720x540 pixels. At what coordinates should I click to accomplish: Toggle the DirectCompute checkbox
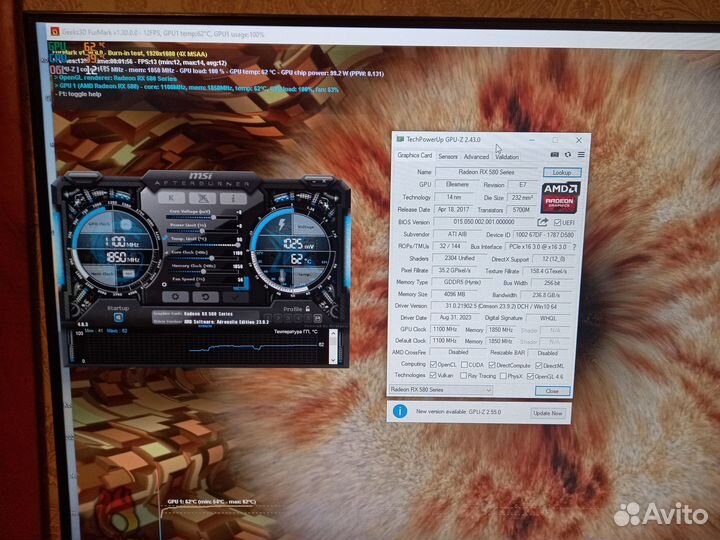[492, 365]
